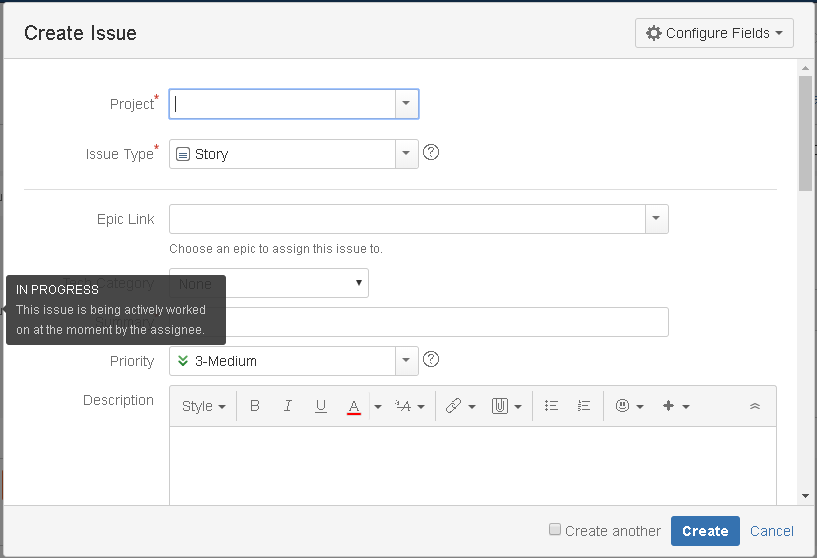Open the Tech Category select box
The width and height of the screenshot is (817, 558).
tap(269, 283)
